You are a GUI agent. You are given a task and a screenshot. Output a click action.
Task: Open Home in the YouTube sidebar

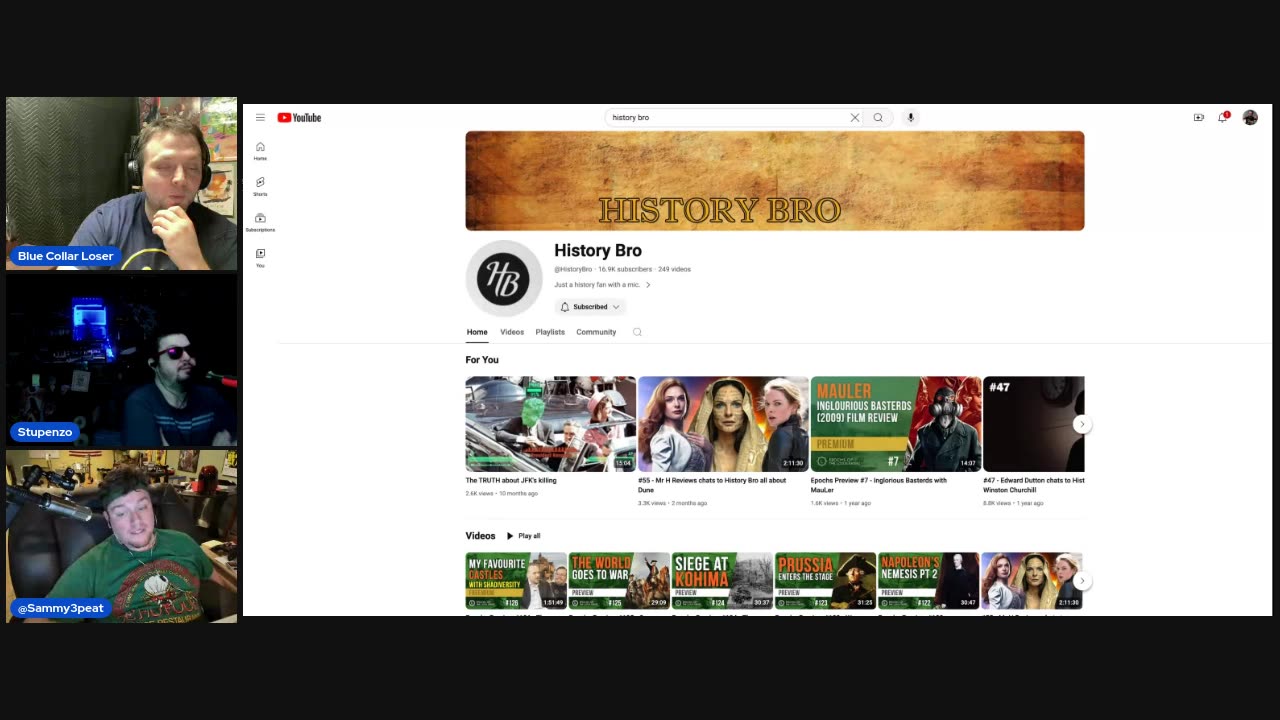click(x=260, y=151)
